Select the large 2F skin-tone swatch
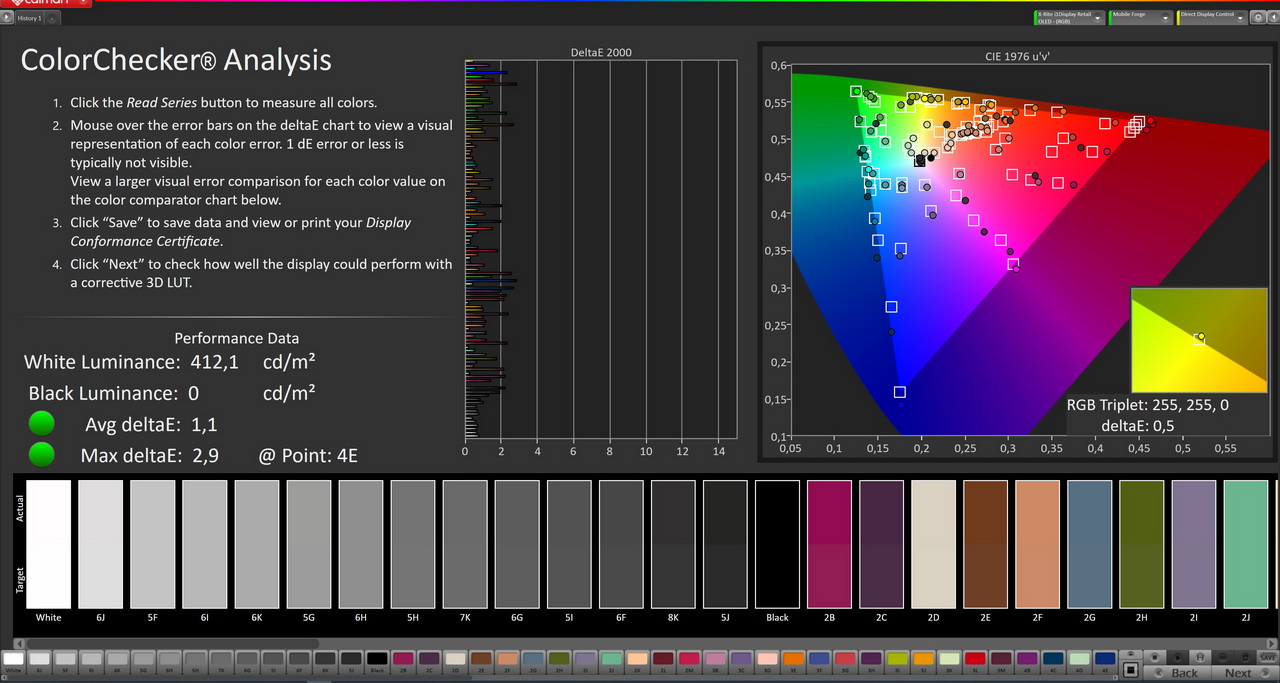Screen dimensions: 1280x683 coord(1037,543)
